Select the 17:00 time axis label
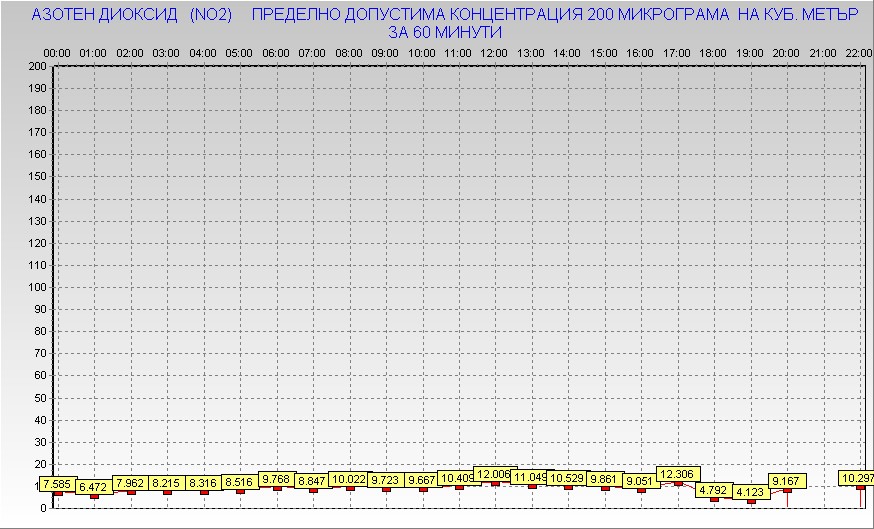This screenshot has height=529, width=874. pos(676,52)
